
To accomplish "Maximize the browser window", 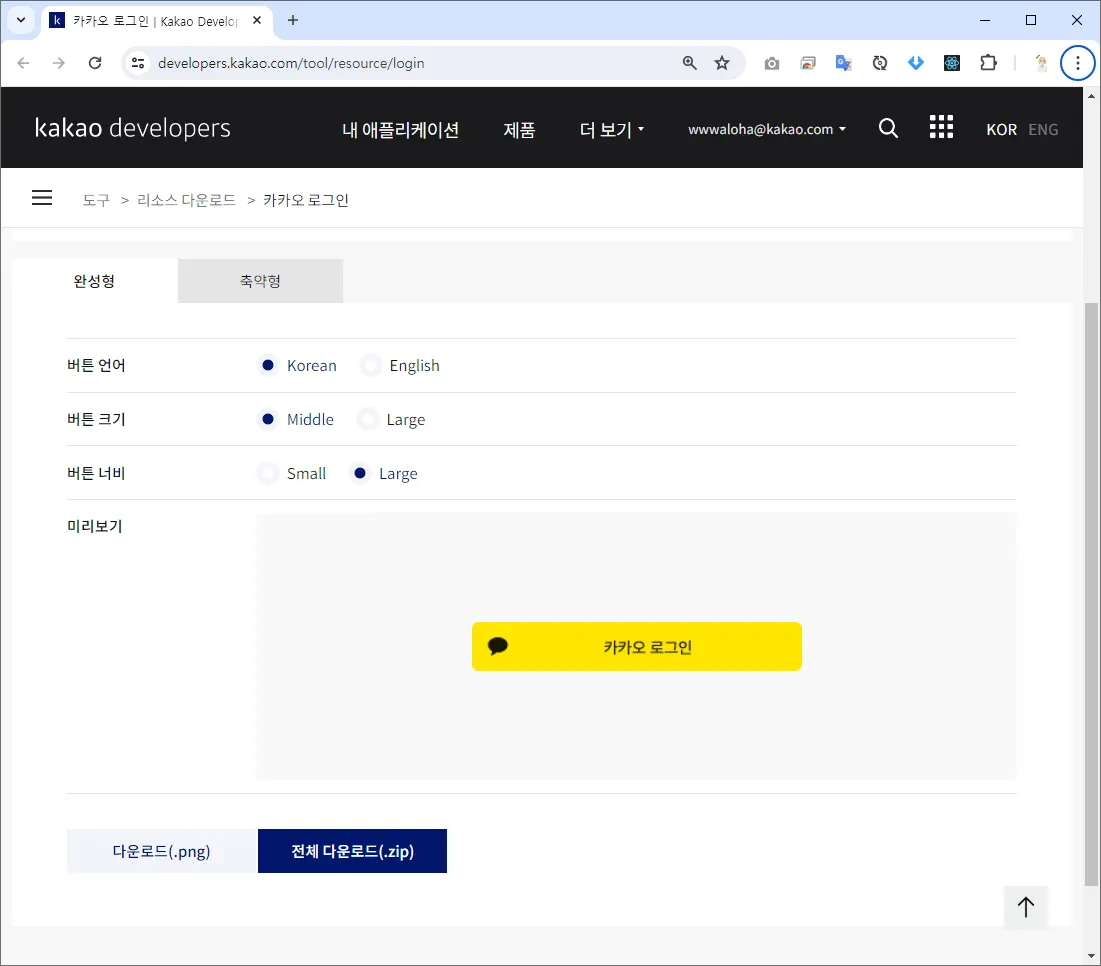I will [x=1031, y=20].
